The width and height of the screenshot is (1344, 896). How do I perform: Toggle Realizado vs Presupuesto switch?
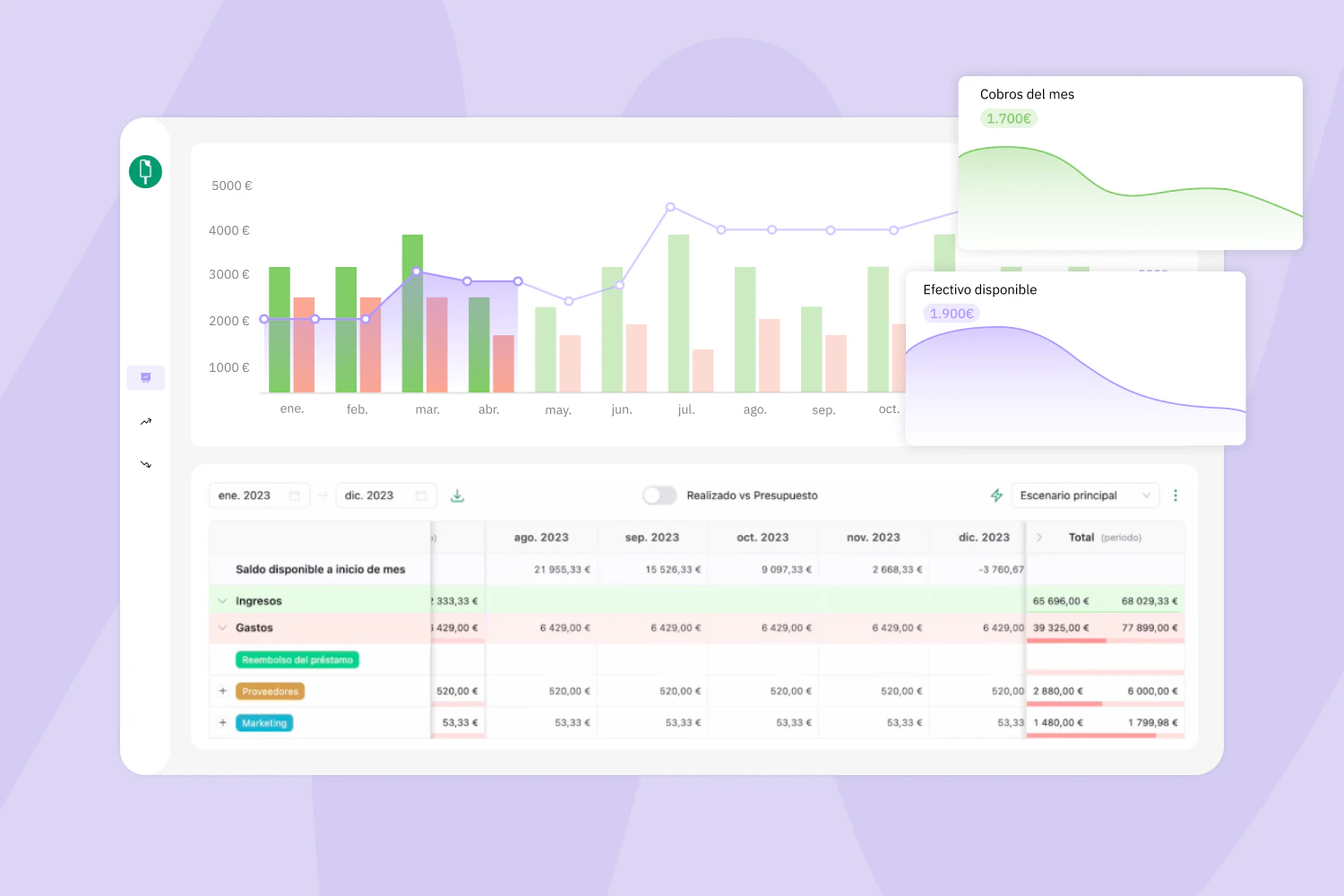click(659, 495)
